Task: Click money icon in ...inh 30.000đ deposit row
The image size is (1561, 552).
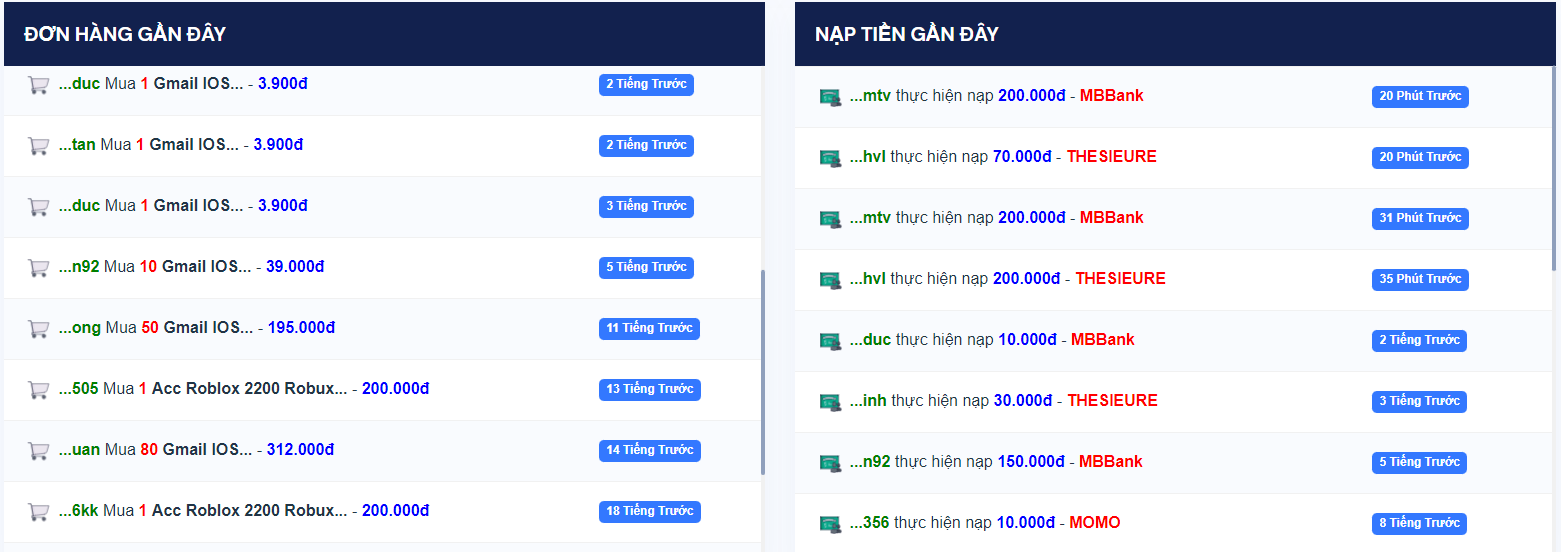Action: pos(830,402)
